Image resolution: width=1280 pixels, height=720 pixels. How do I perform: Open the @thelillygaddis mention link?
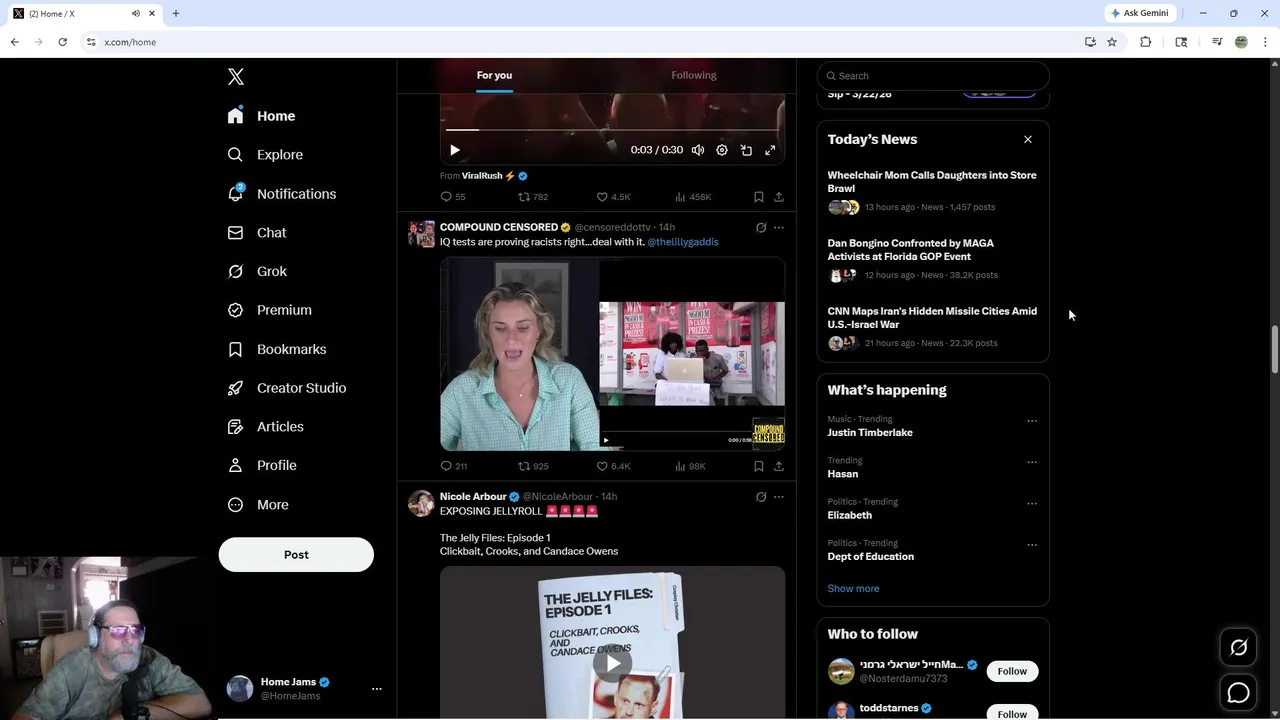click(x=683, y=242)
